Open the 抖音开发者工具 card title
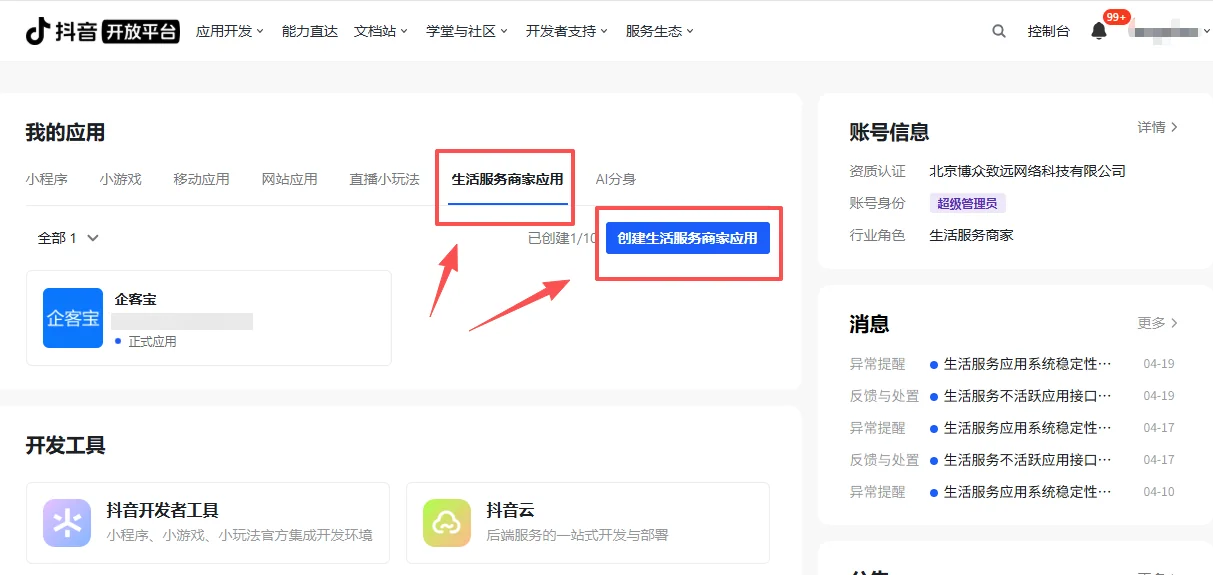Image resolution: width=1213 pixels, height=575 pixels. point(163,510)
